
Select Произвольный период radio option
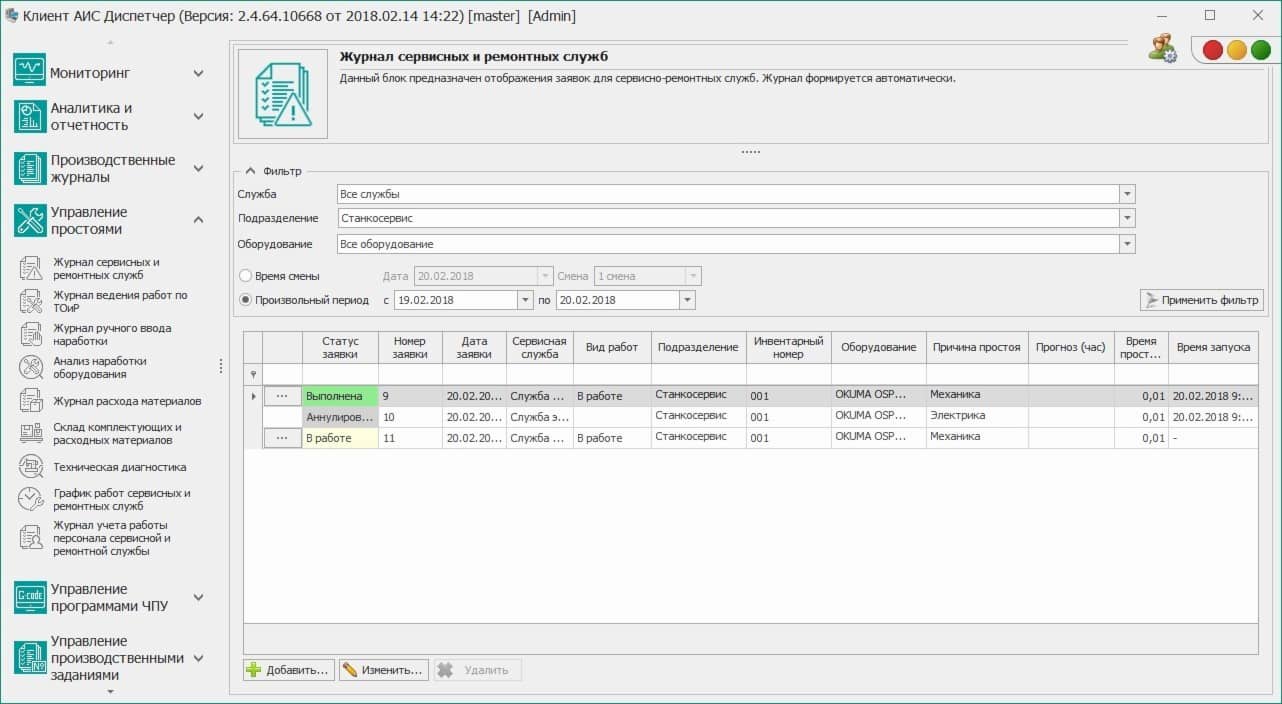click(245, 299)
